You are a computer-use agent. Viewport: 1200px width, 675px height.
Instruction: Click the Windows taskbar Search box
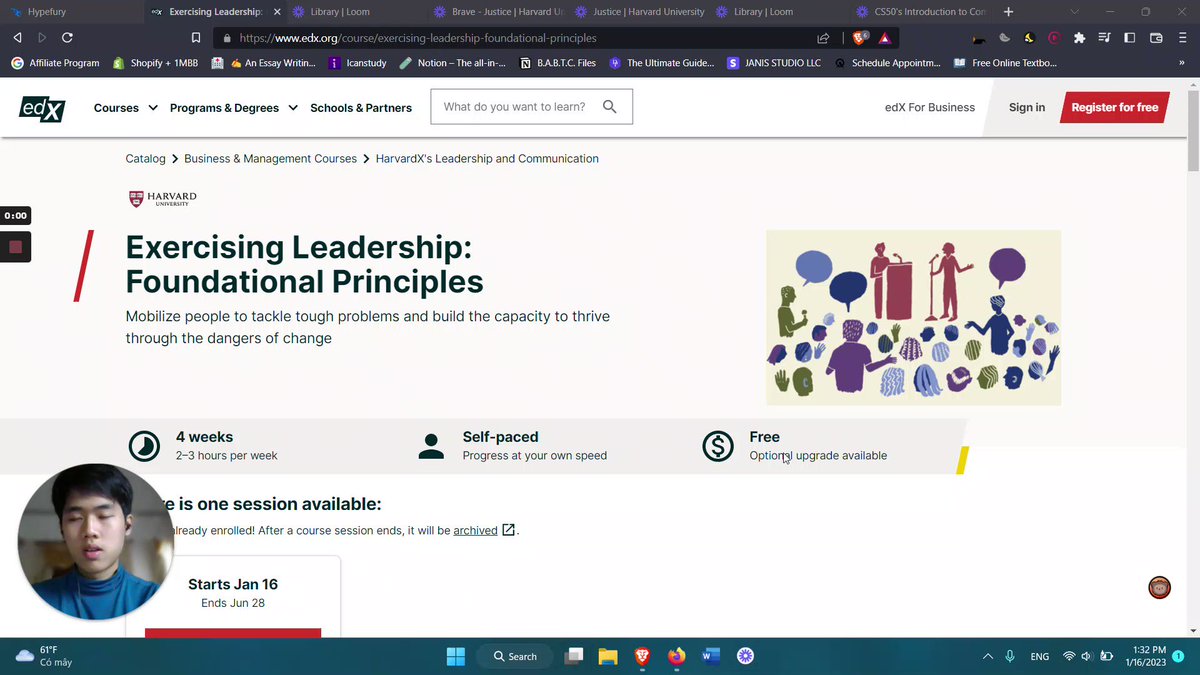coord(516,656)
